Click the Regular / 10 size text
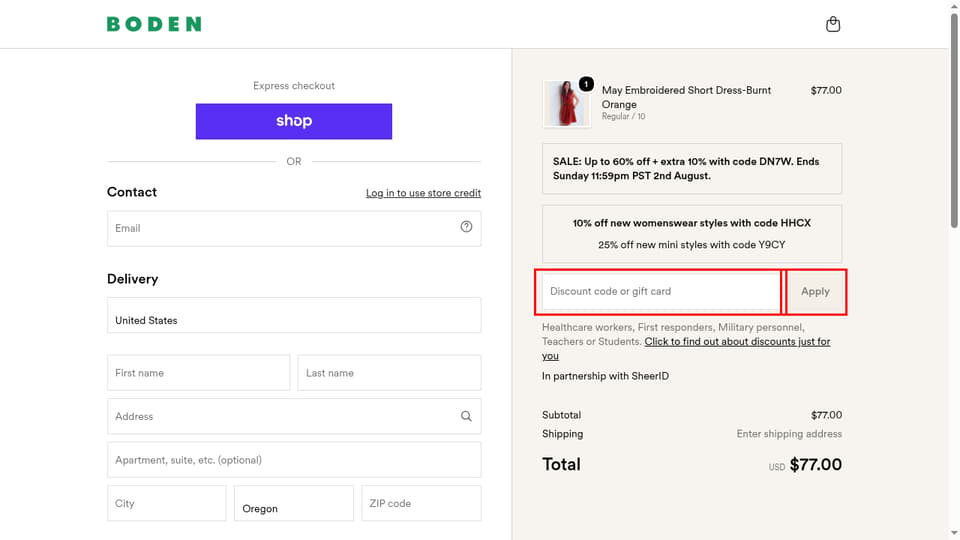Screen dimensions: 960x540 (623, 116)
